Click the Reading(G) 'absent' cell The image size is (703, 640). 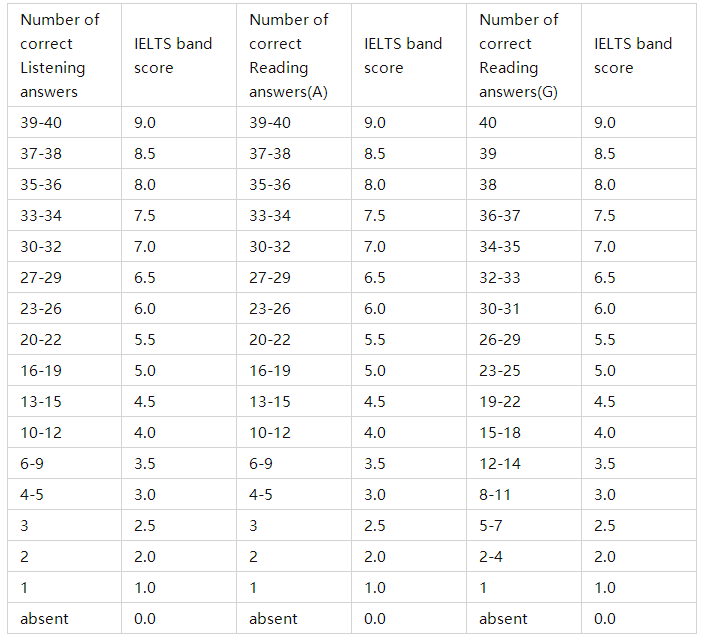click(x=524, y=618)
